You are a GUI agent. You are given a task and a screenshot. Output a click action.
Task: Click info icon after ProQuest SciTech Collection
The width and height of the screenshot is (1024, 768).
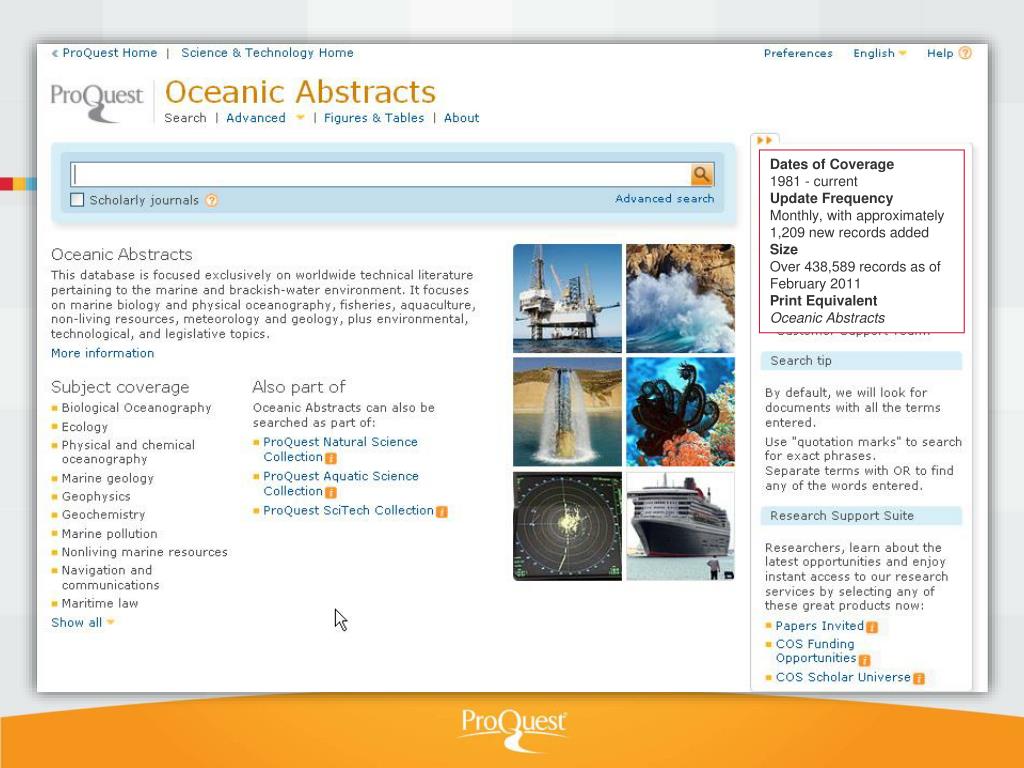(442, 511)
